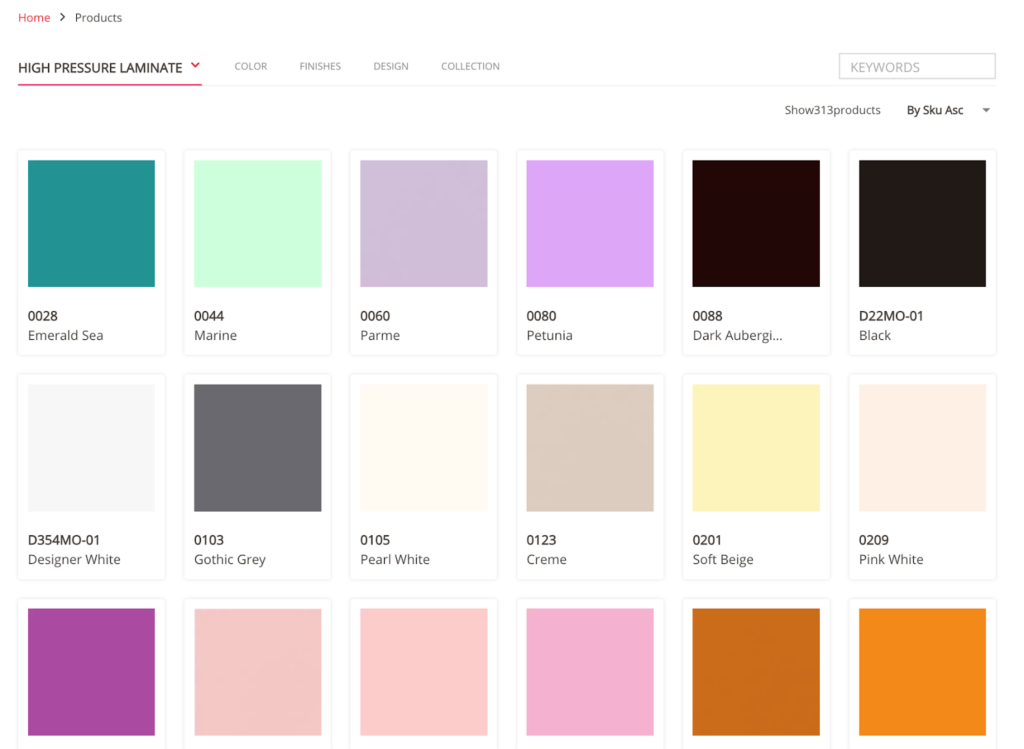The width and height of the screenshot is (1024, 749).
Task: Open the By Sku Asc sort dropdown
Action: [x=935, y=110]
